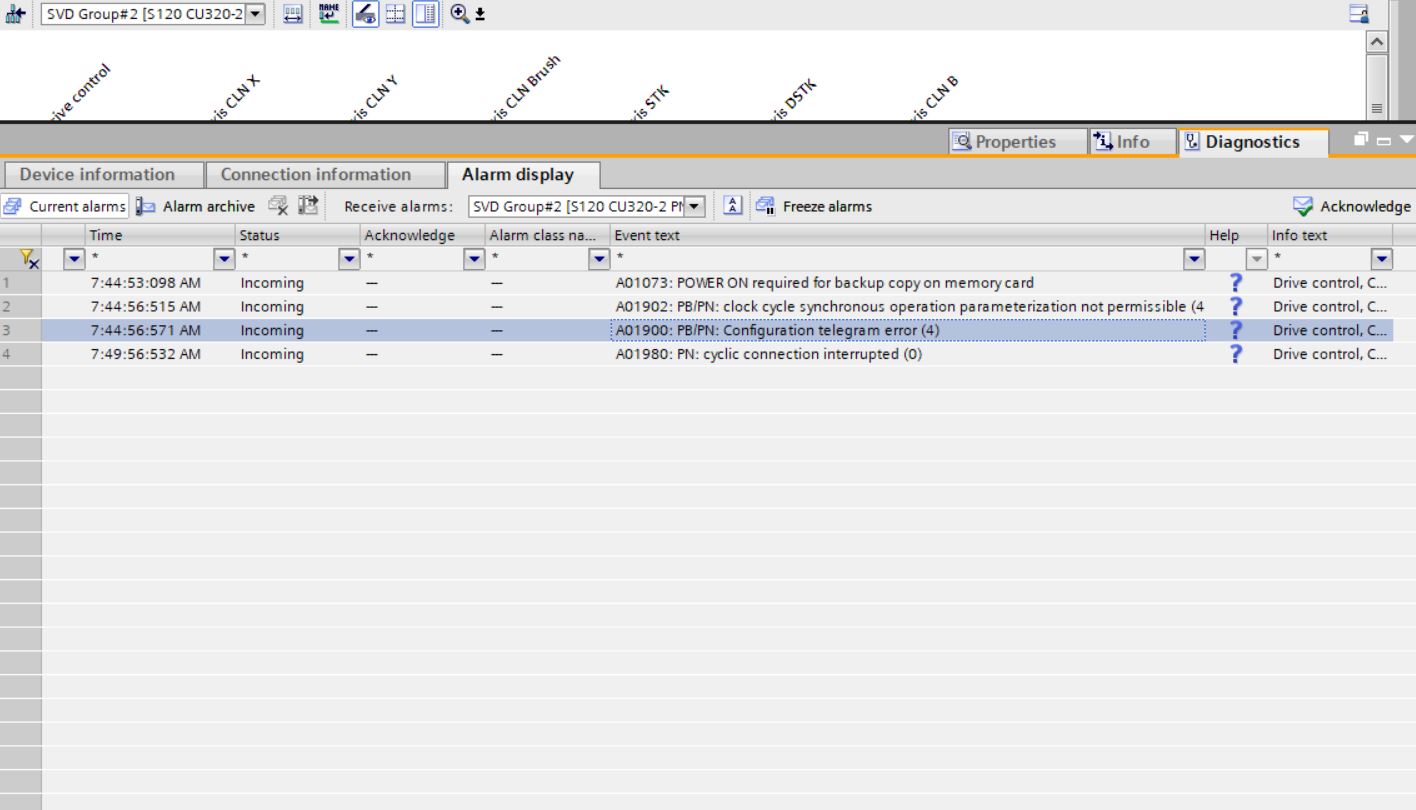The height and width of the screenshot is (810, 1416).
Task: Click the Acknowledge button
Action: [1352, 207]
